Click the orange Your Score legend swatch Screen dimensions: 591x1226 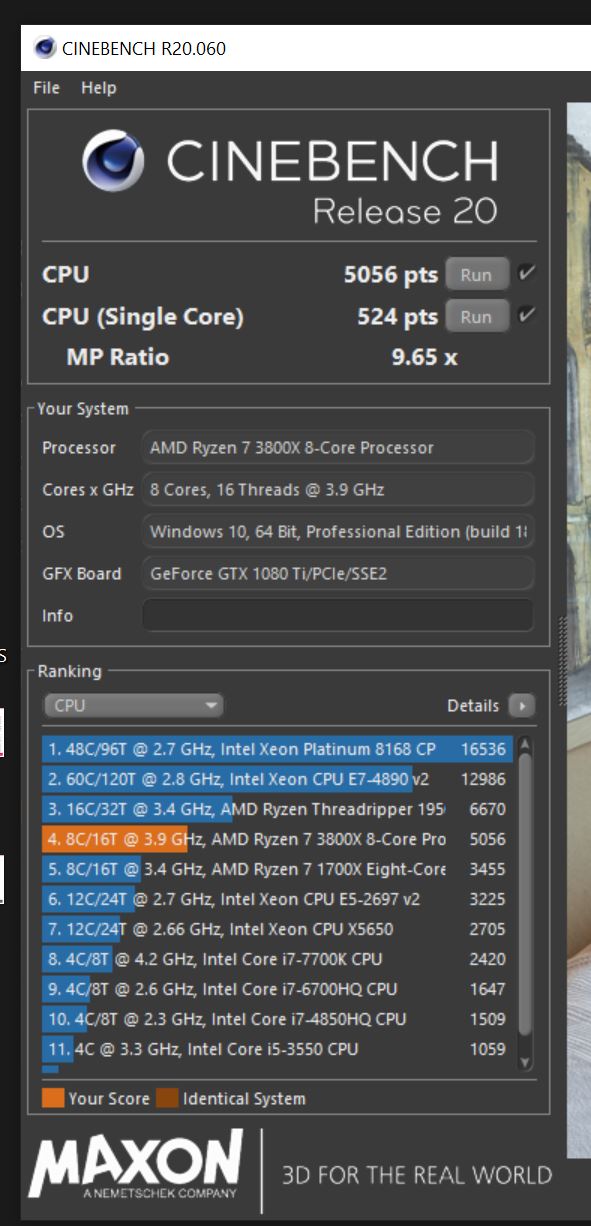click(53, 1098)
